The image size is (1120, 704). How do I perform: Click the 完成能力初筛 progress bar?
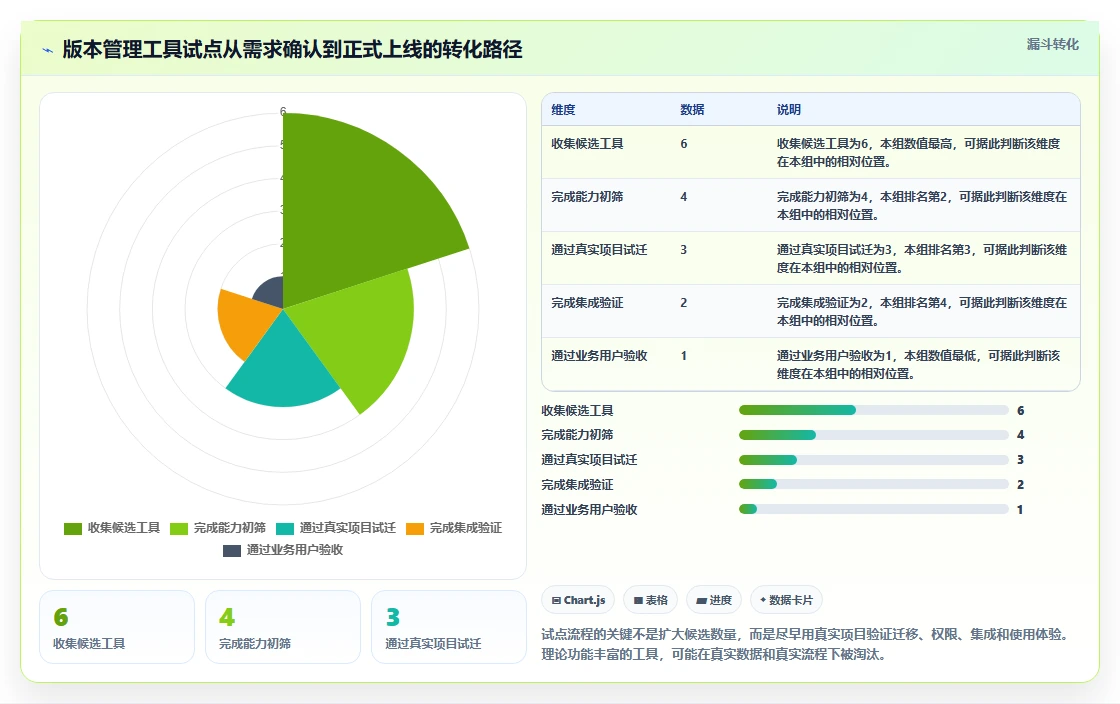point(874,435)
